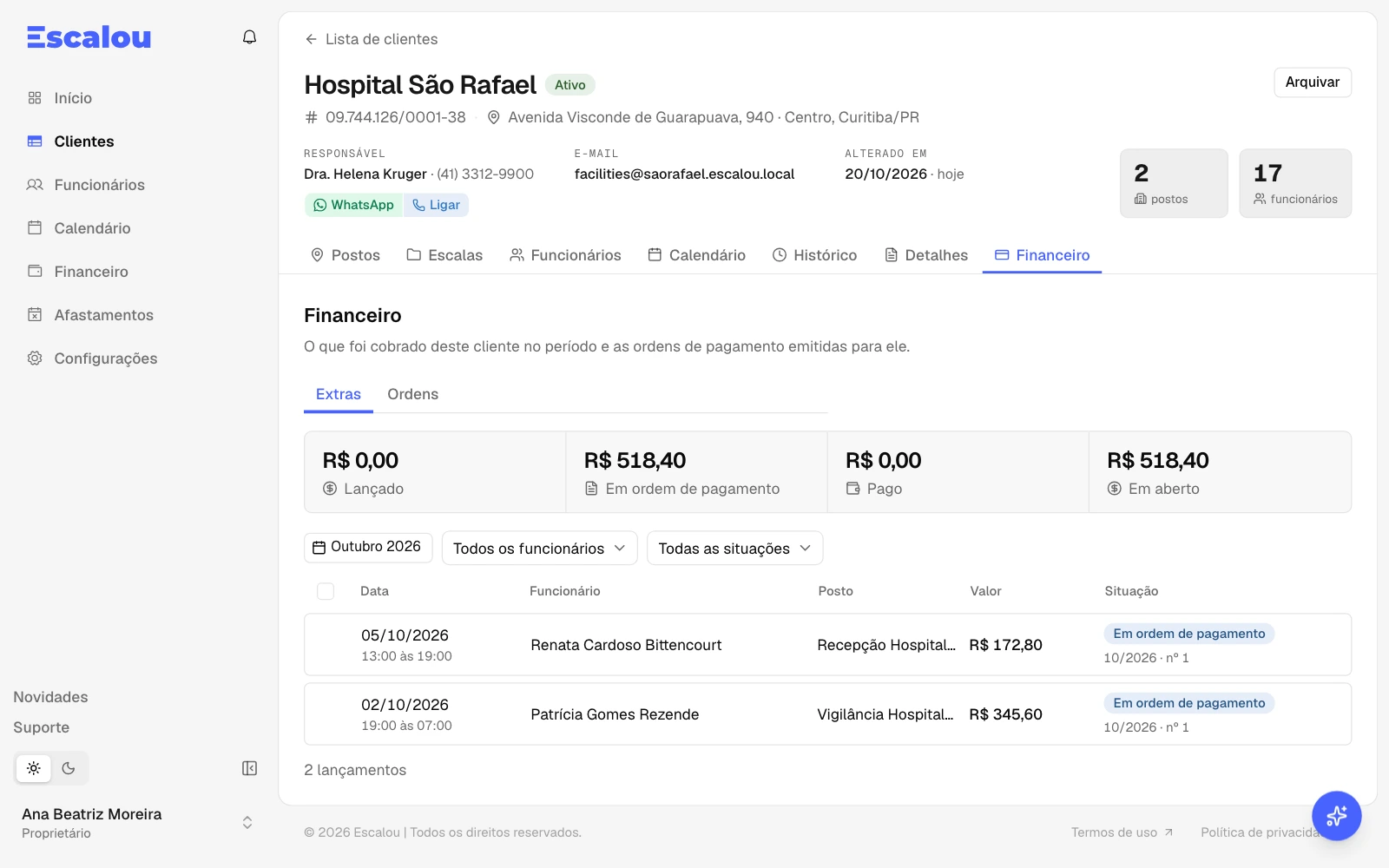This screenshot has height=868, width=1389.
Task: Switch to the Postos tab
Action: [x=346, y=255]
